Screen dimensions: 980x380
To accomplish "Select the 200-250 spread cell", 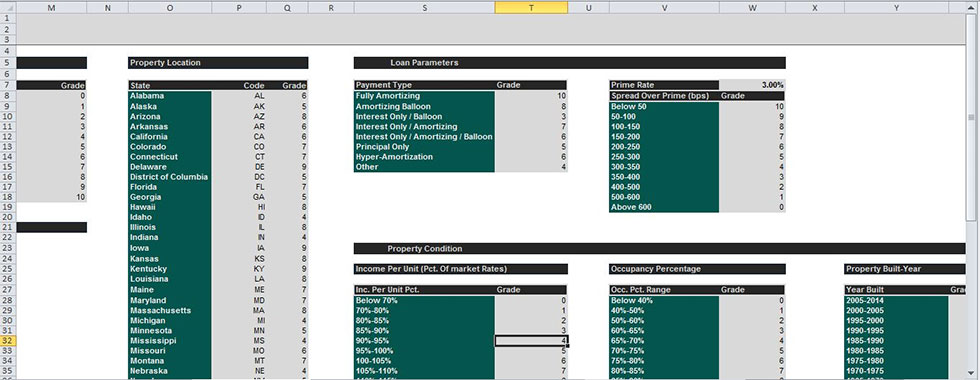I will pyautogui.click(x=664, y=147).
